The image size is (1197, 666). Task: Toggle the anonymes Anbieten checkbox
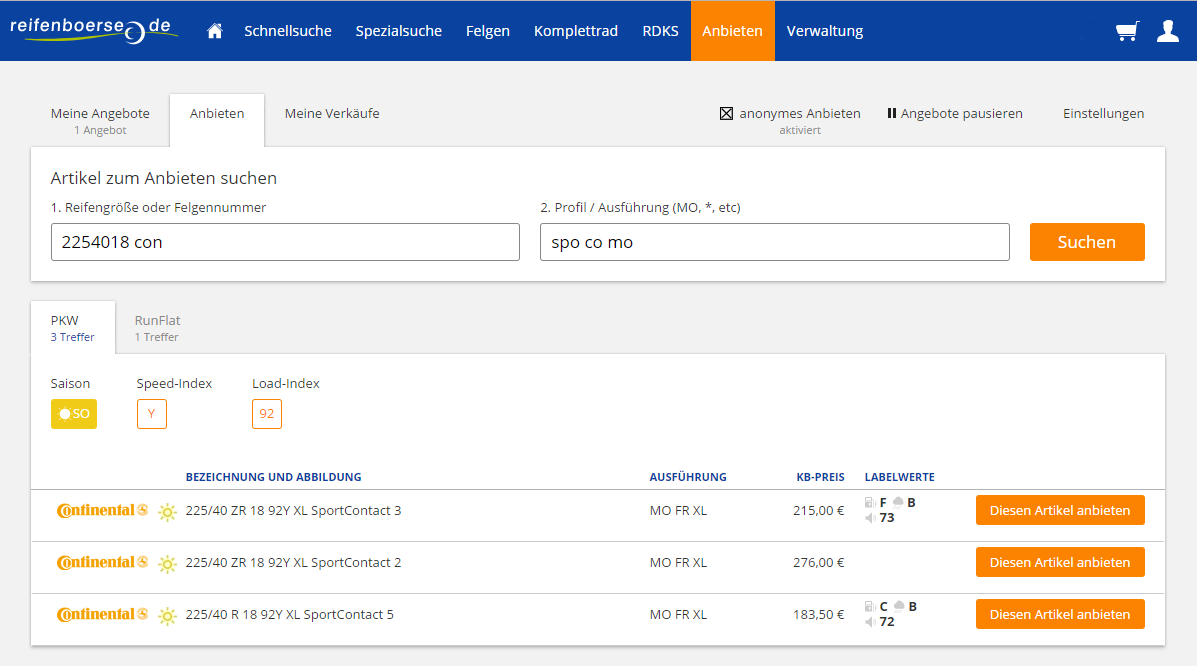[727, 114]
